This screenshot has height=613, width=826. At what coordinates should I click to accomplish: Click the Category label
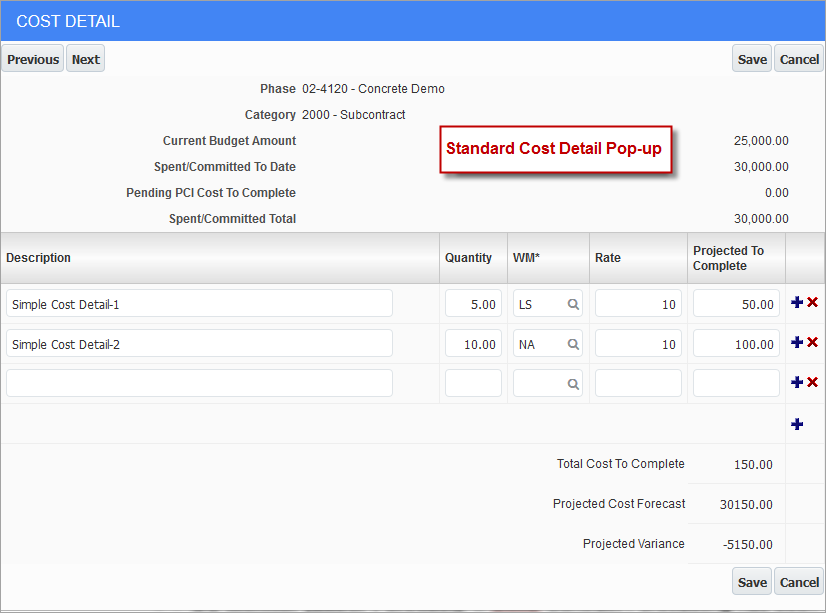270,114
